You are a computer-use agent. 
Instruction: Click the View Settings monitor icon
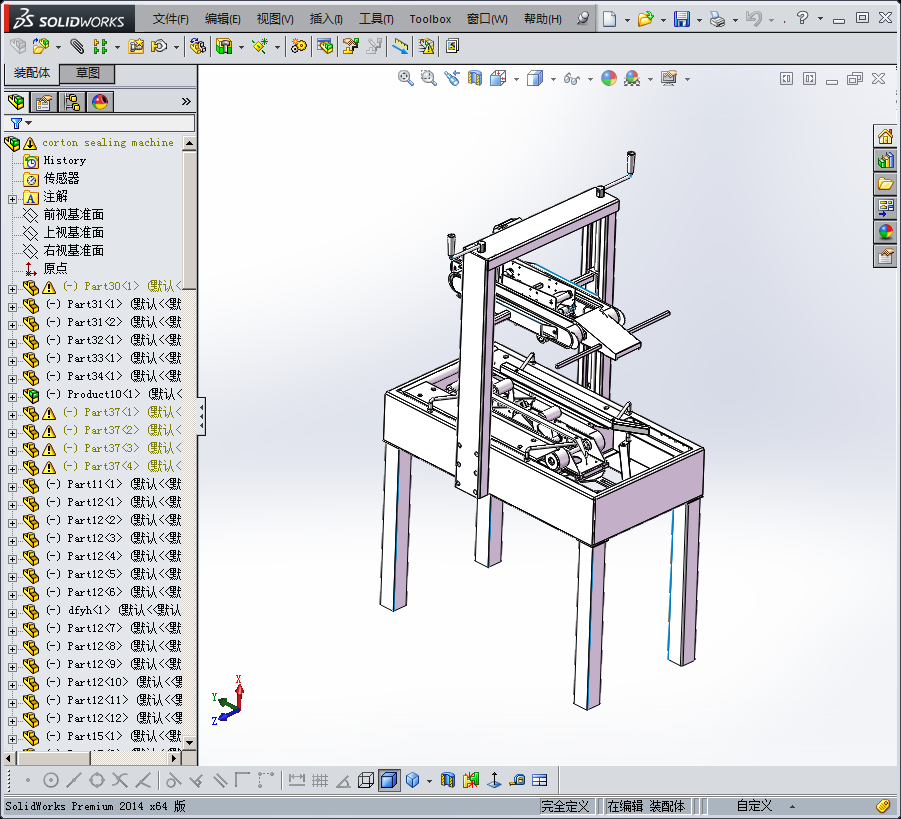pyautogui.click(x=669, y=78)
